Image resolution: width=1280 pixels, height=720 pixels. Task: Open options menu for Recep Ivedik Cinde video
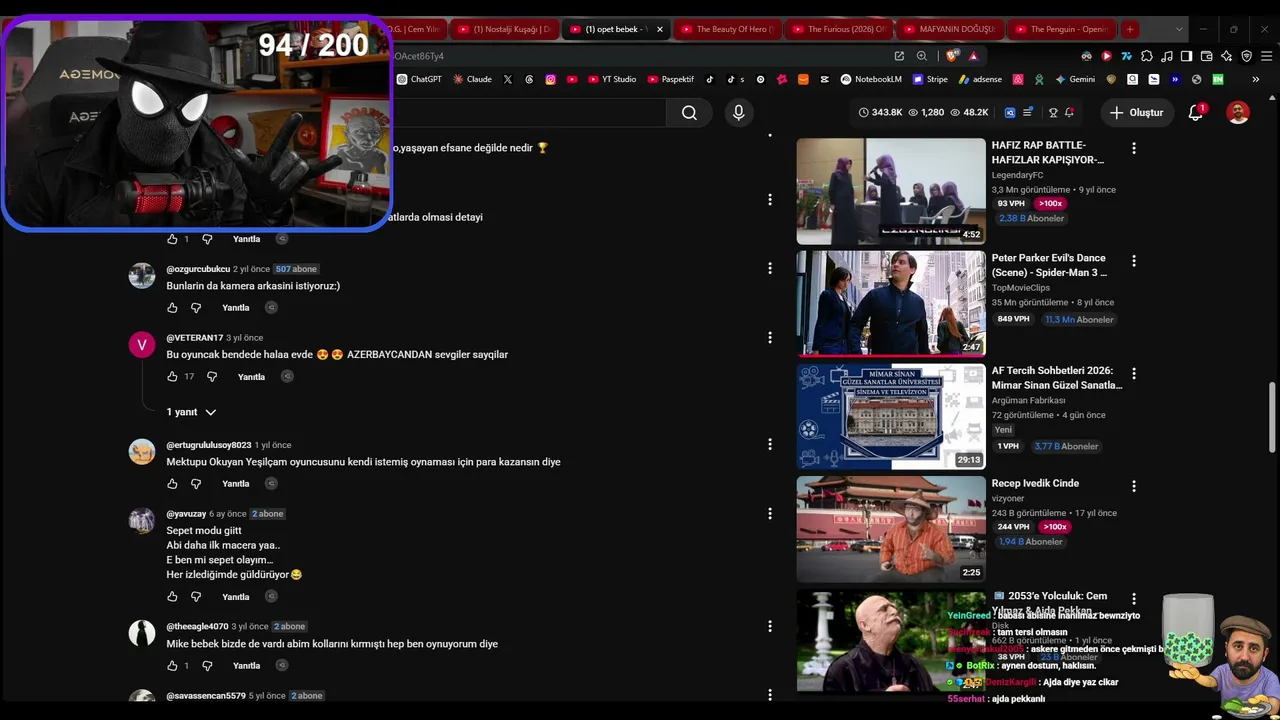[1133, 486]
